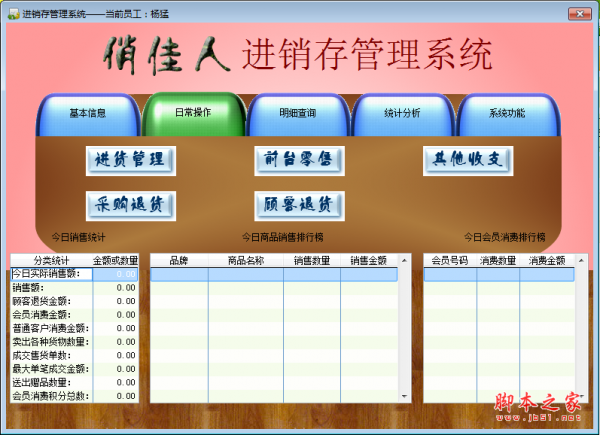Select the 日常操作 tab

193,114
